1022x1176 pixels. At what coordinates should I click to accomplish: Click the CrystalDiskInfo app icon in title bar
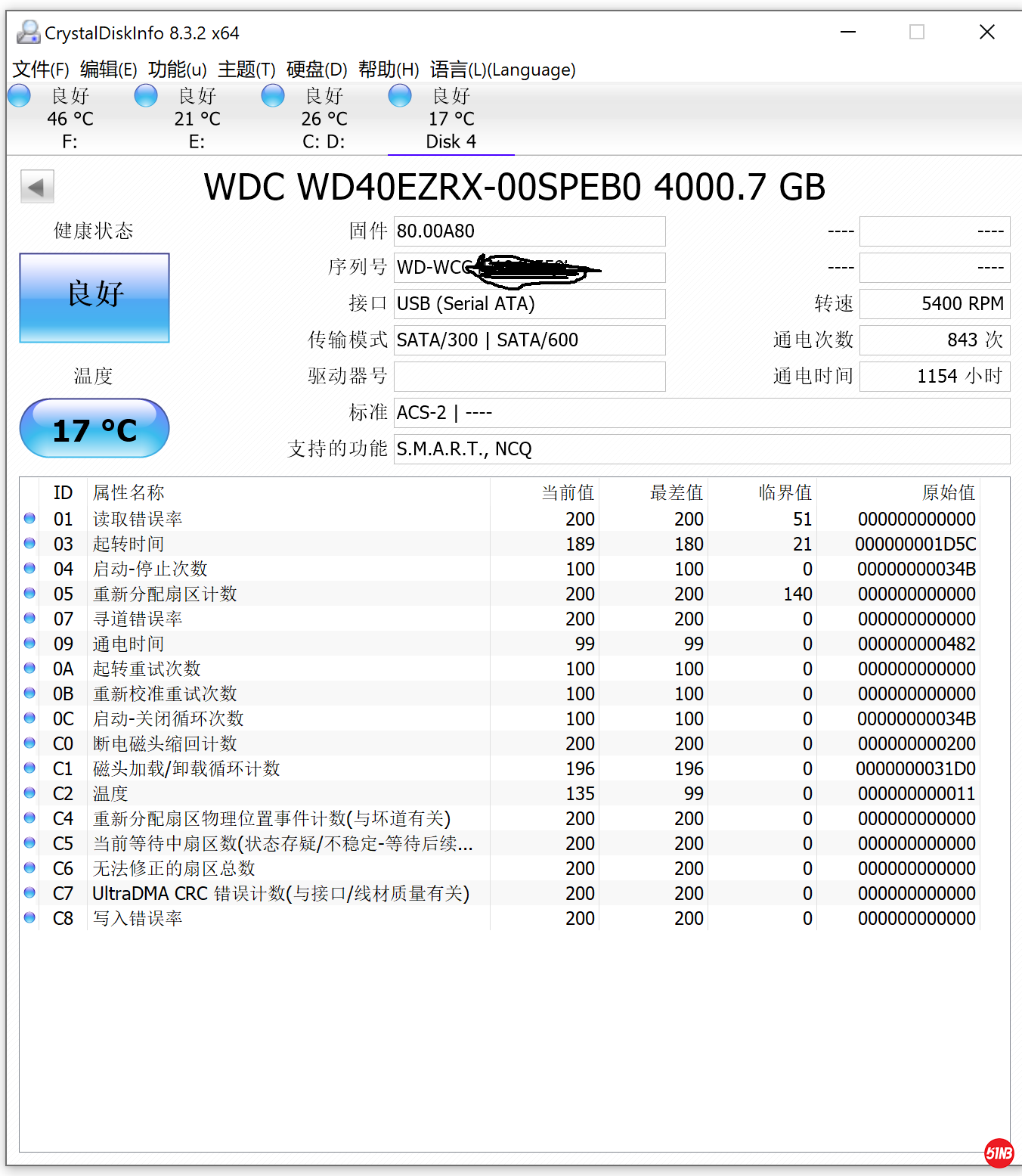(x=28, y=33)
